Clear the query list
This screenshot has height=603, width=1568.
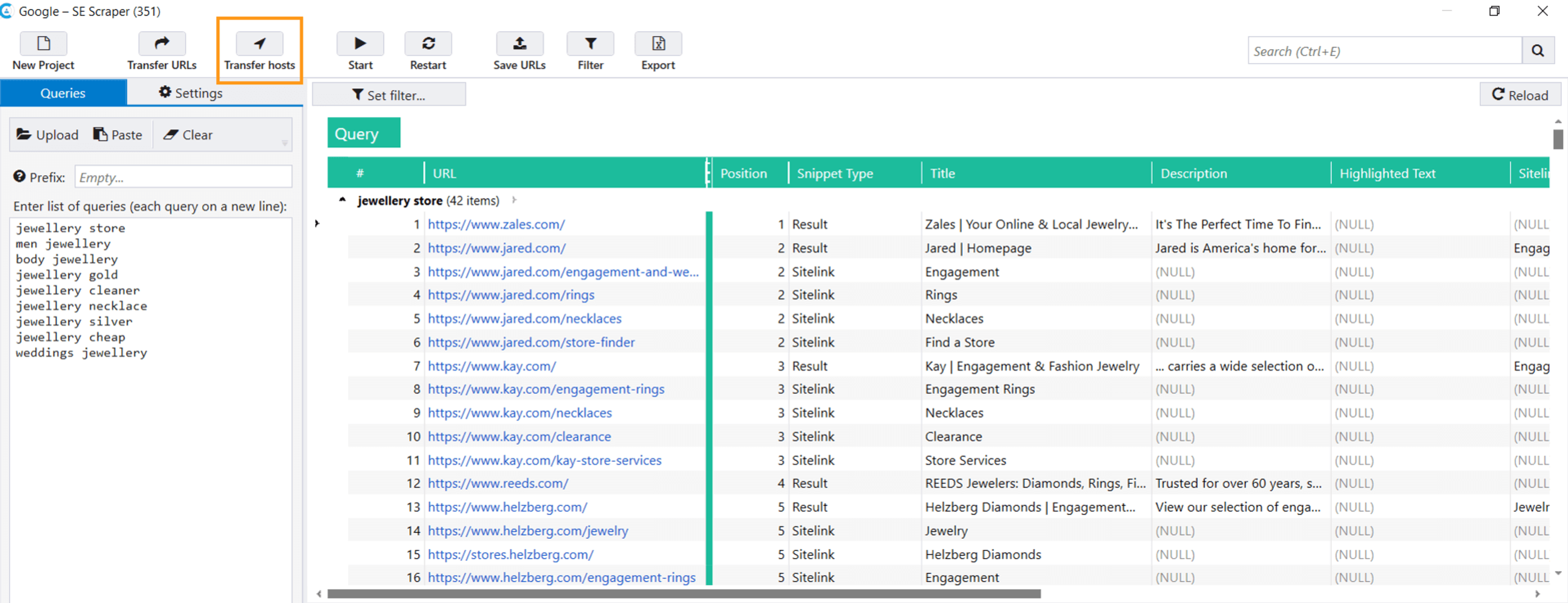[x=187, y=134]
